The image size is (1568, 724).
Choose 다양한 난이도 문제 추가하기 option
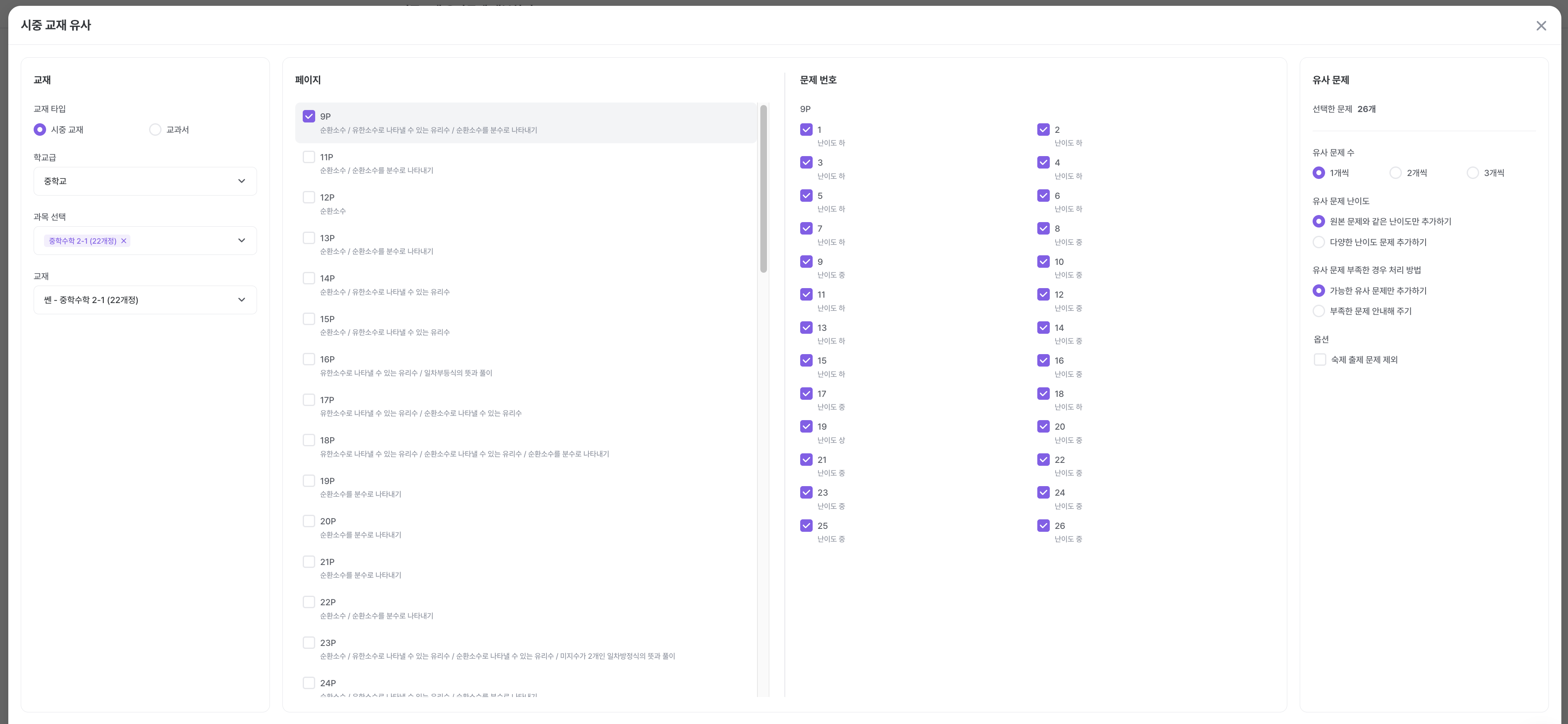[1318, 242]
